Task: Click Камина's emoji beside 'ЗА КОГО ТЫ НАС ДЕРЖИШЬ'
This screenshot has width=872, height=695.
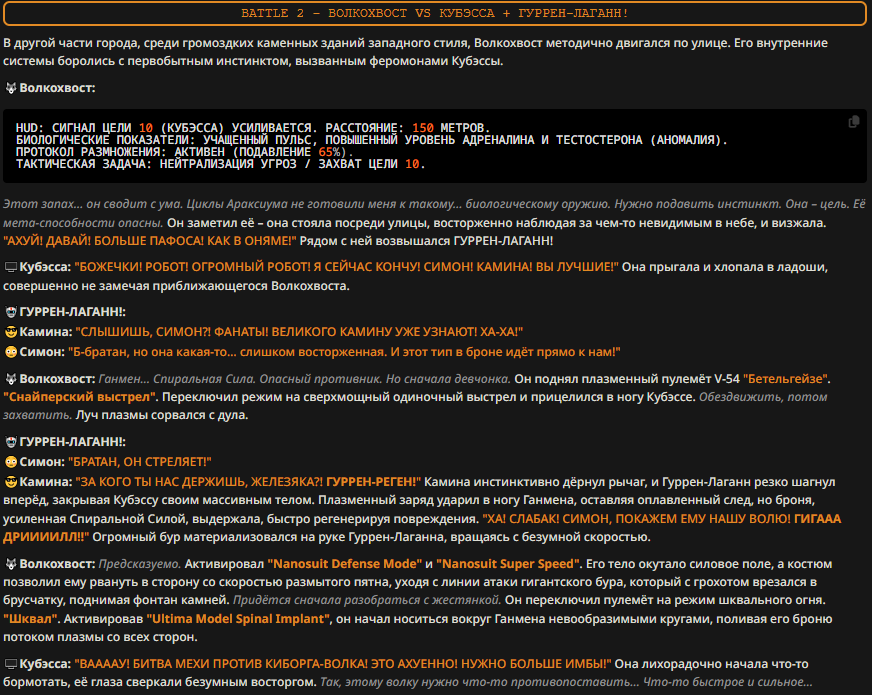Action: 11,482
